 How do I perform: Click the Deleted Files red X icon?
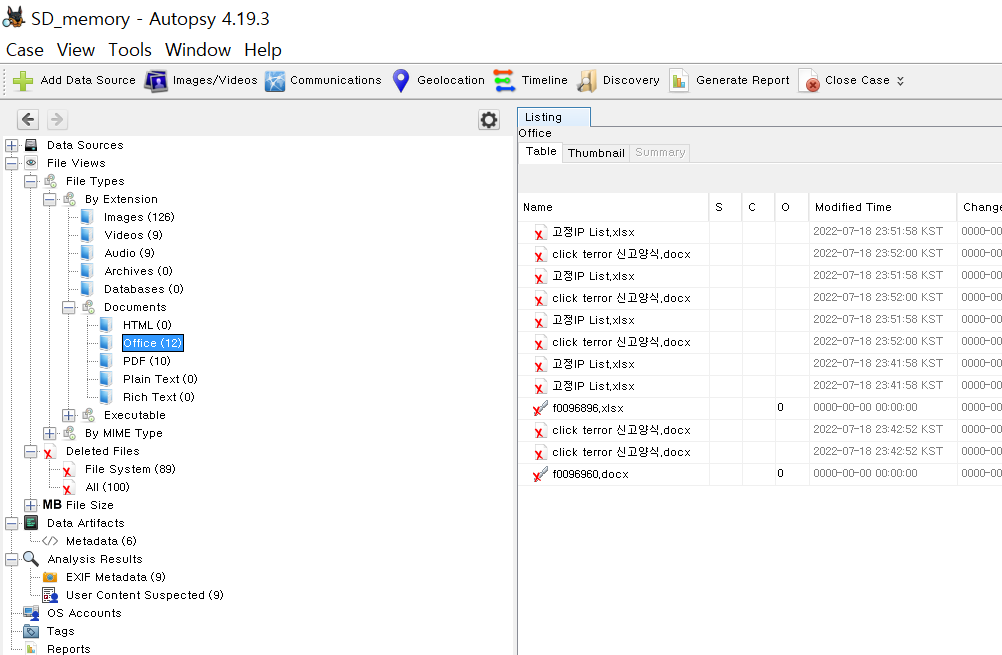tap(49, 452)
